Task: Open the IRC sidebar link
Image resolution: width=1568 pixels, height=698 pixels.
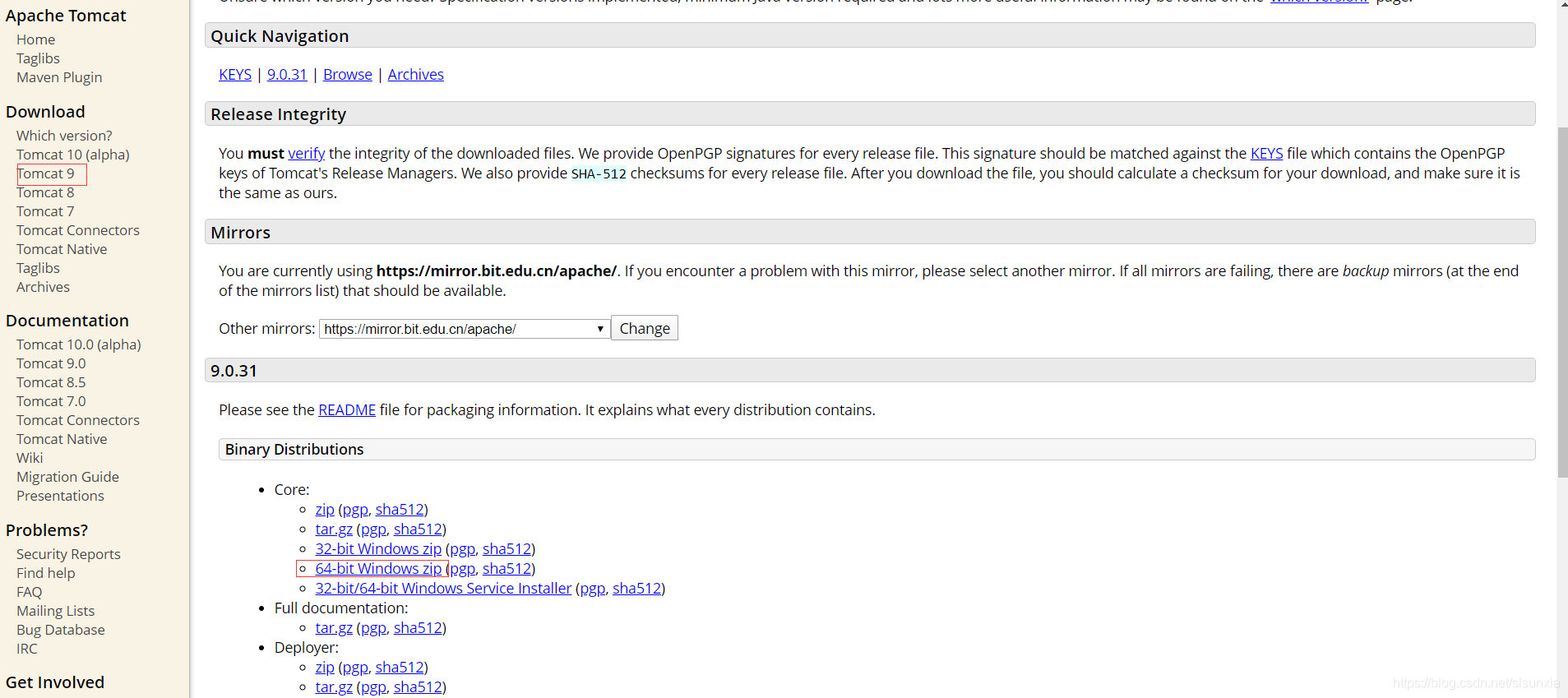Action: point(27,649)
